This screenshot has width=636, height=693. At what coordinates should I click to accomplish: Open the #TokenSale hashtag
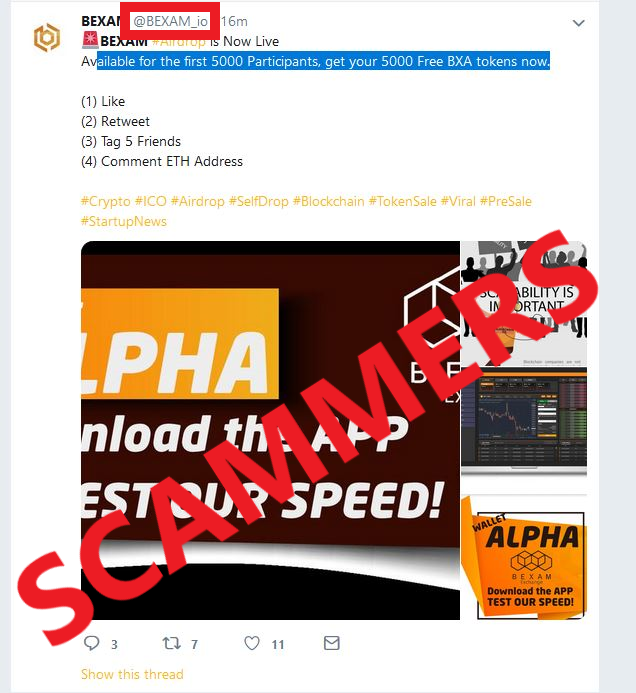pyautogui.click(x=403, y=202)
